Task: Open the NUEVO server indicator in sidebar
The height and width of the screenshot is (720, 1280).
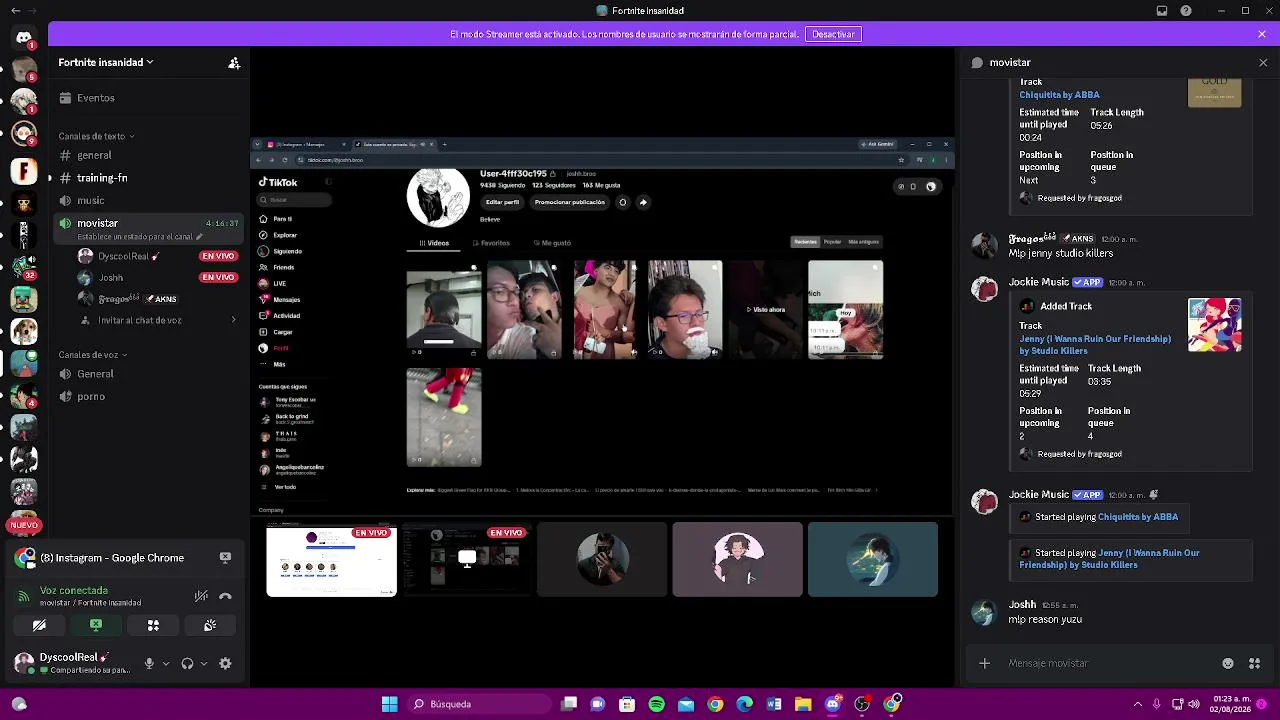Action: [x=24, y=525]
